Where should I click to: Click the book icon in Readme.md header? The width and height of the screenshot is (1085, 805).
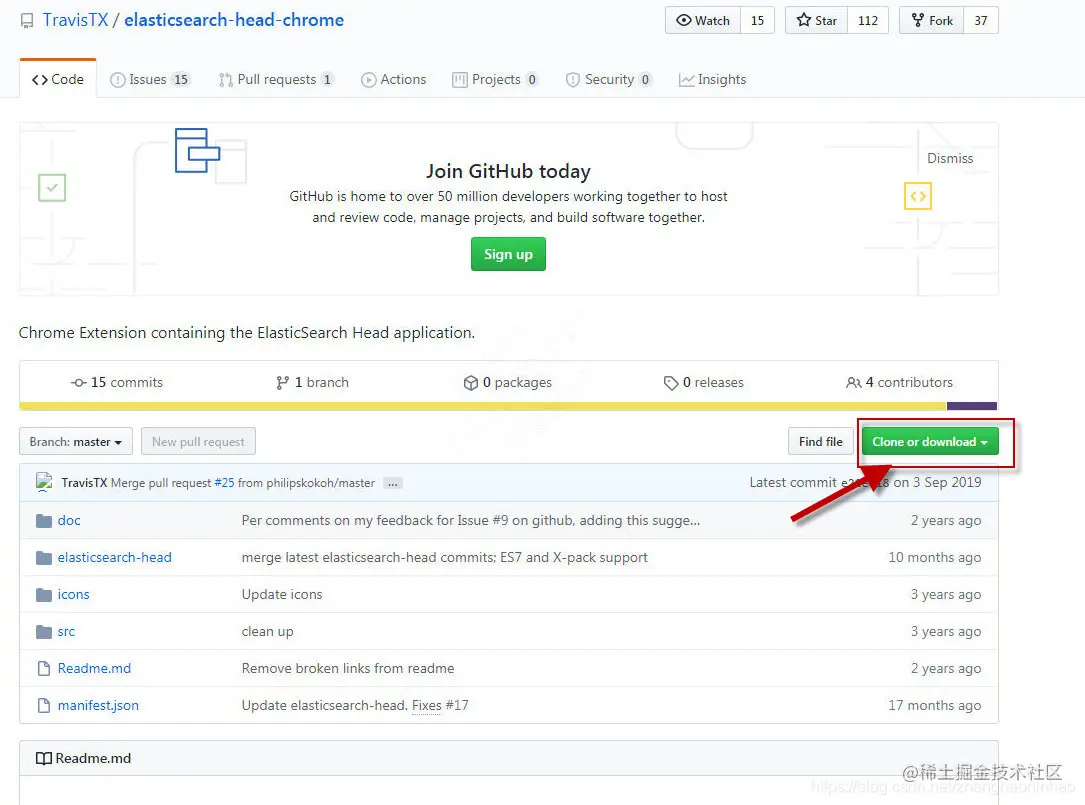(x=44, y=759)
